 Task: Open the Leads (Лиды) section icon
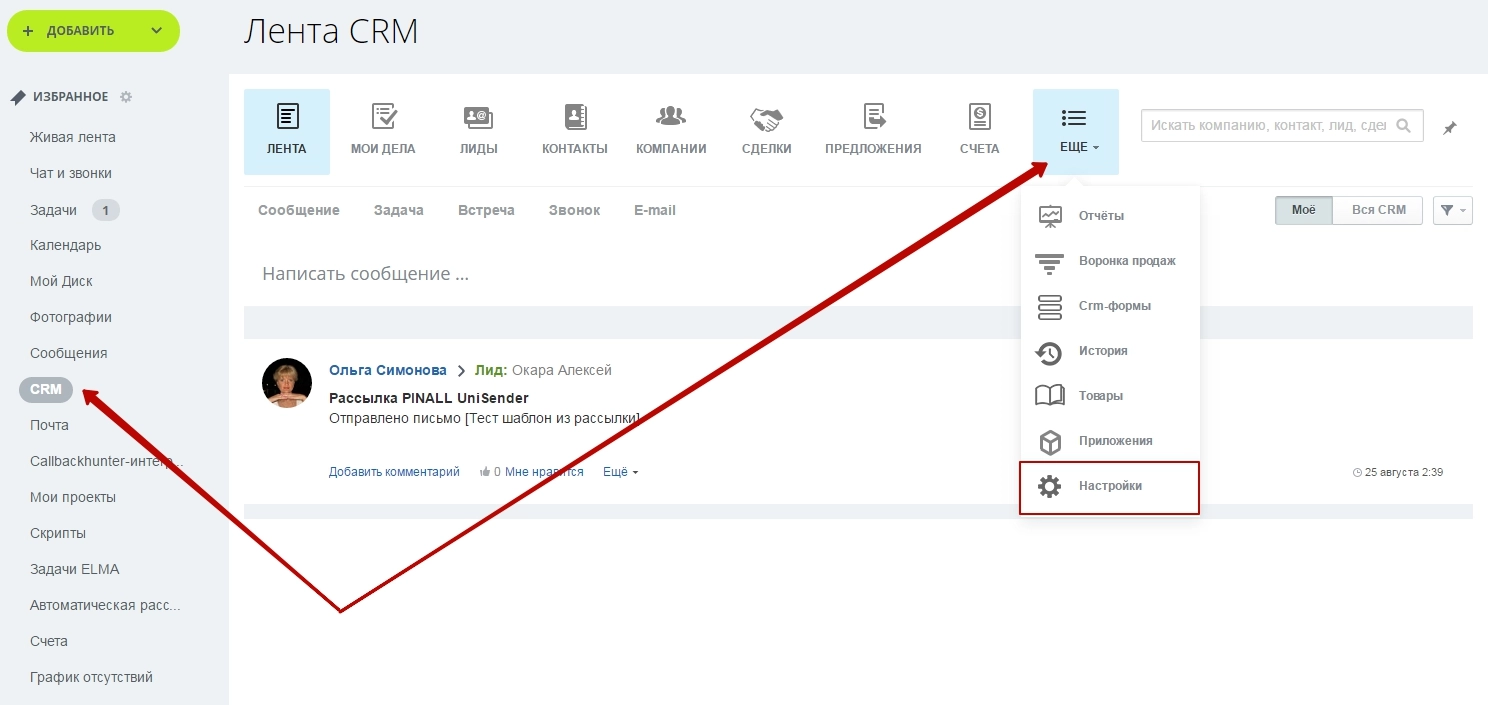478,118
